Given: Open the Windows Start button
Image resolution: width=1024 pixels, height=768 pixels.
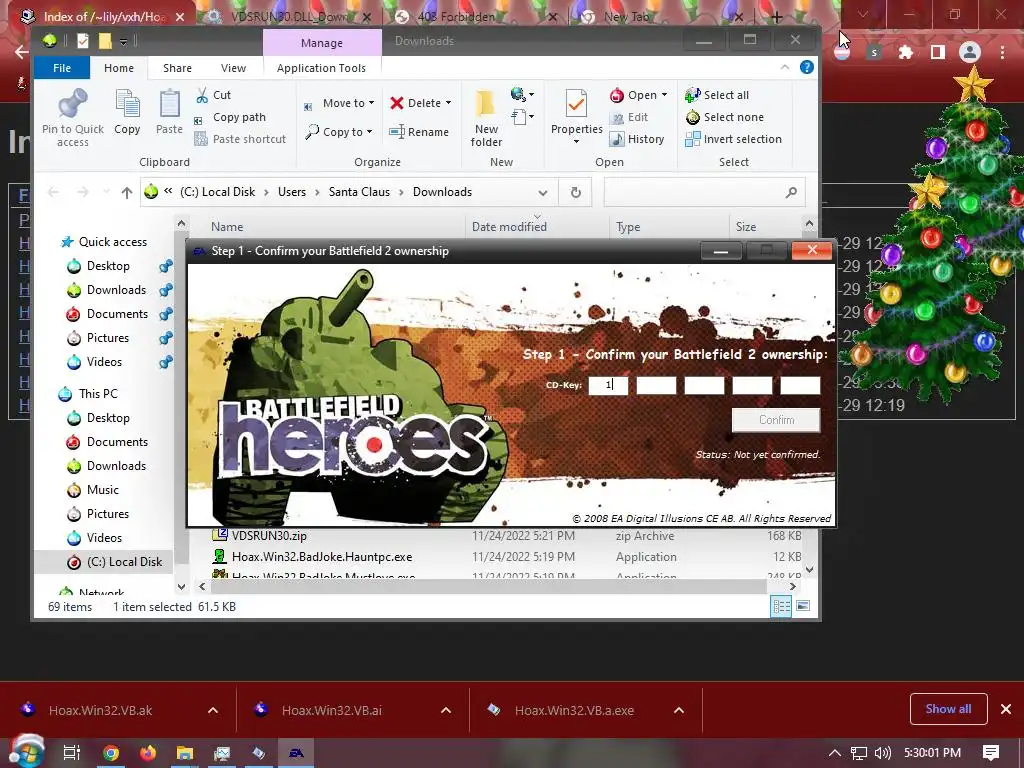Looking at the screenshot, I should pos(25,752).
